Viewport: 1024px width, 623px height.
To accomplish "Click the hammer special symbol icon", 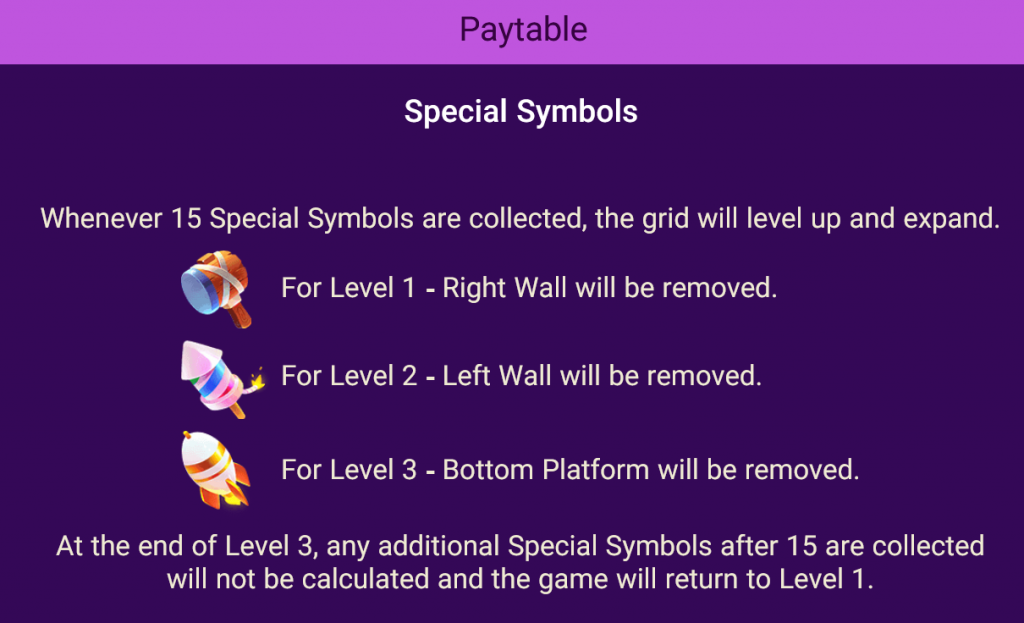I will [x=216, y=289].
